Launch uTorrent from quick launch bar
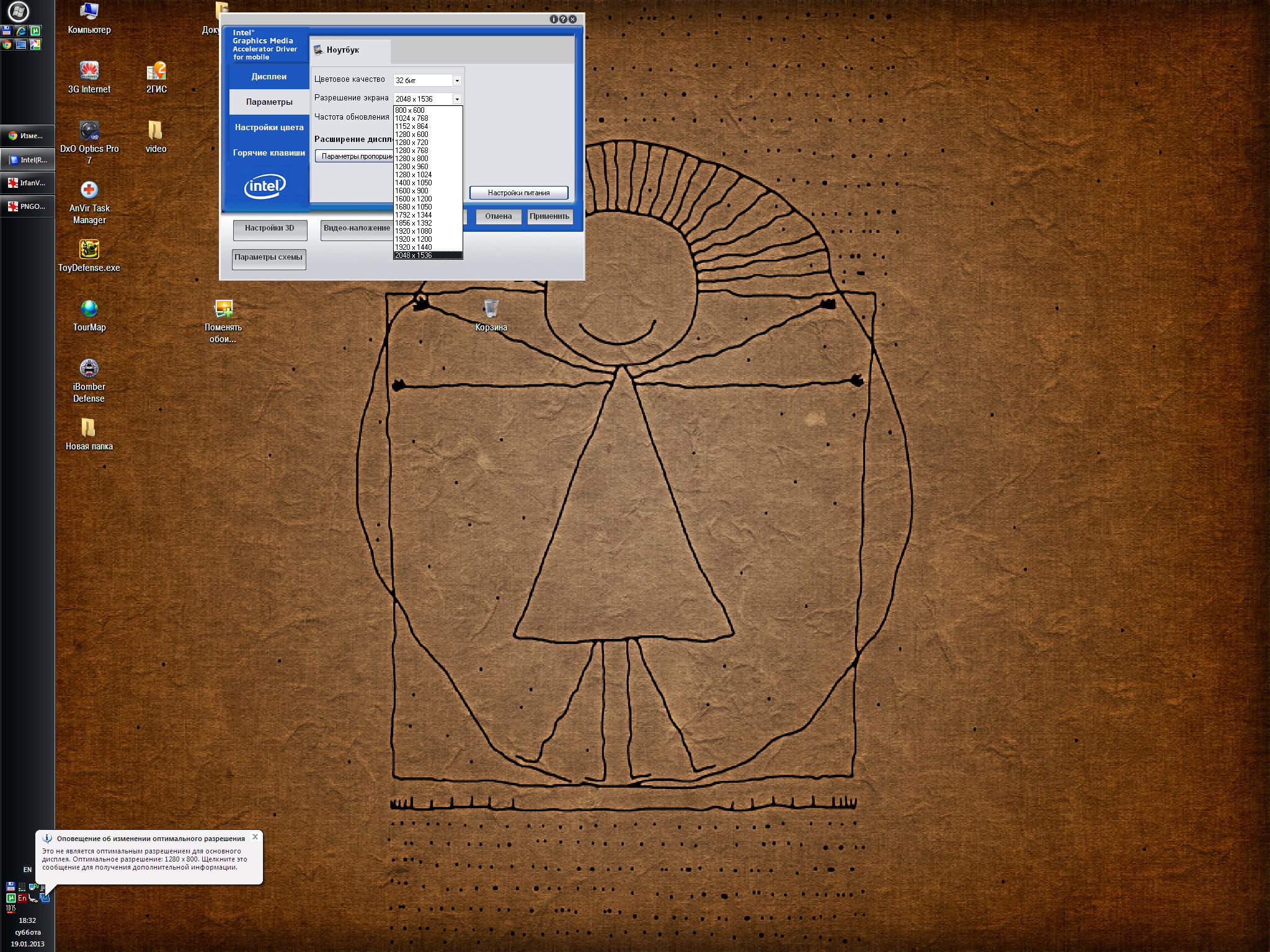The height and width of the screenshot is (952, 1270). 35,30
